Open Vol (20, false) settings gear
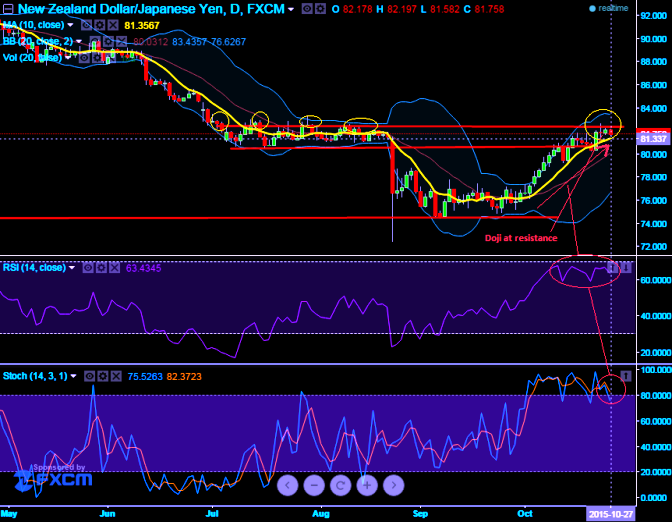 pos(97,57)
